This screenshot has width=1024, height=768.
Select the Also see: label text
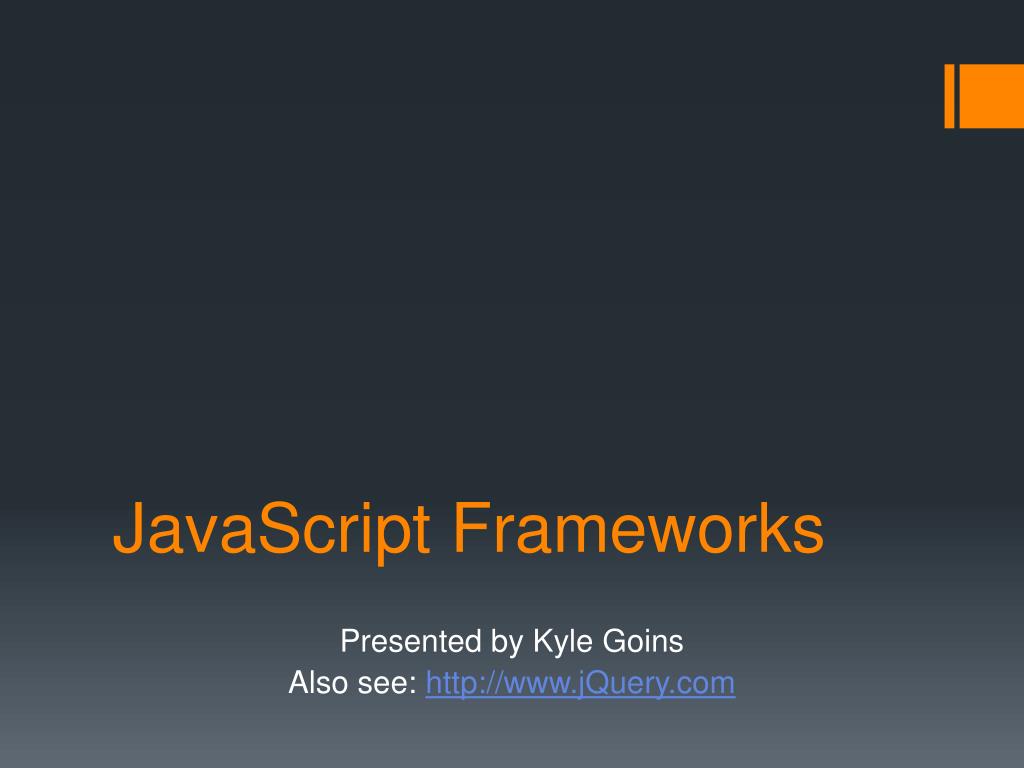coord(354,684)
